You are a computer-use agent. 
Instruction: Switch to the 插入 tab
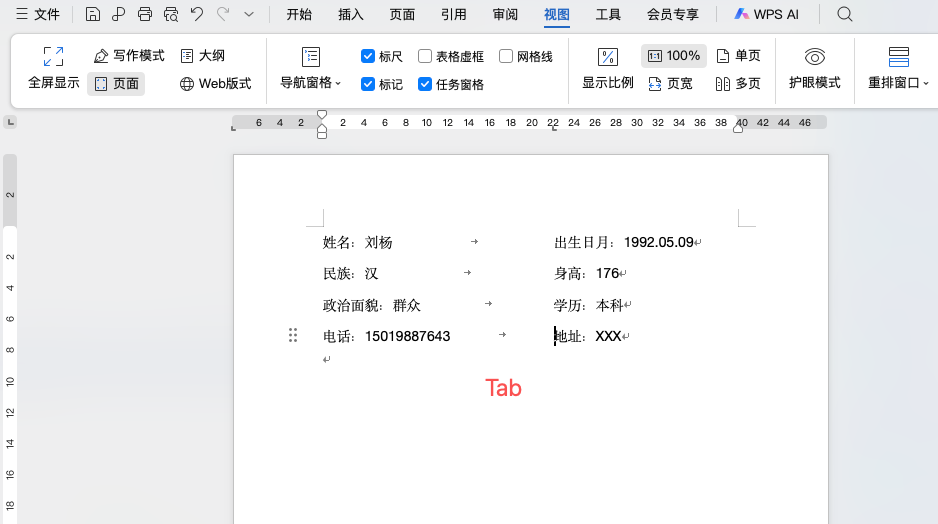coord(351,14)
